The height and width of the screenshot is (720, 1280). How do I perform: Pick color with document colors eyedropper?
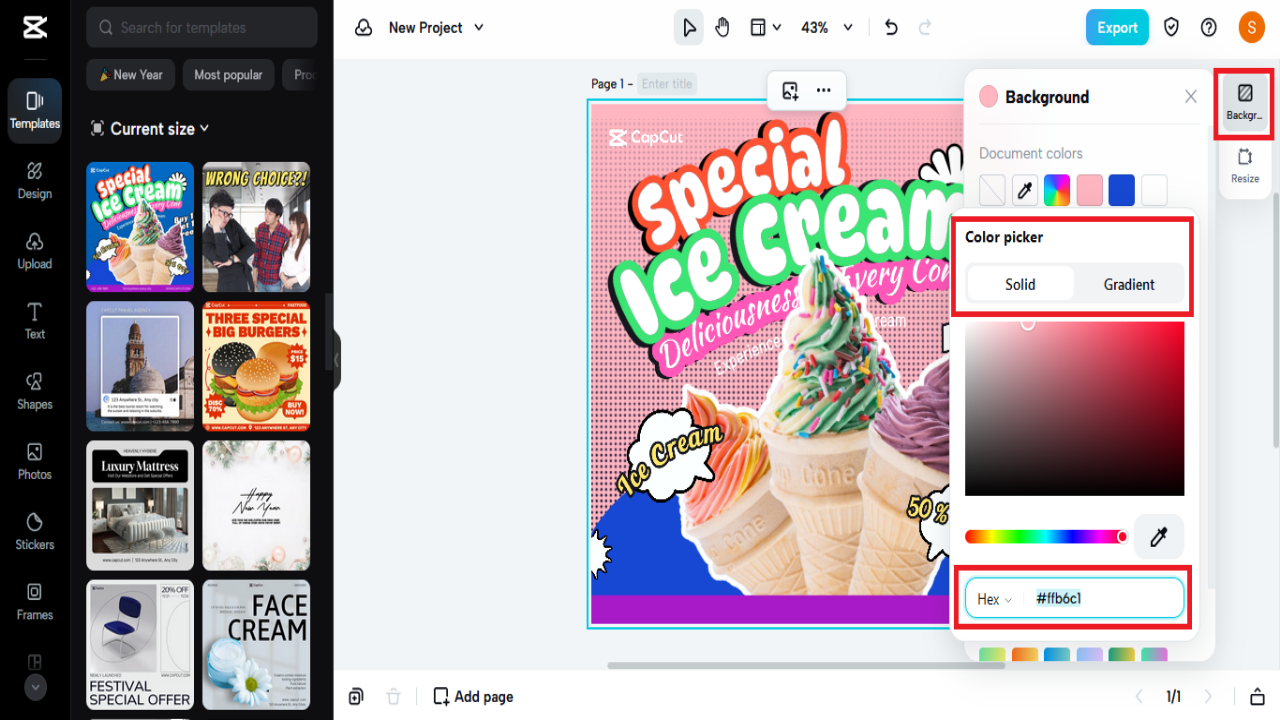click(1024, 190)
